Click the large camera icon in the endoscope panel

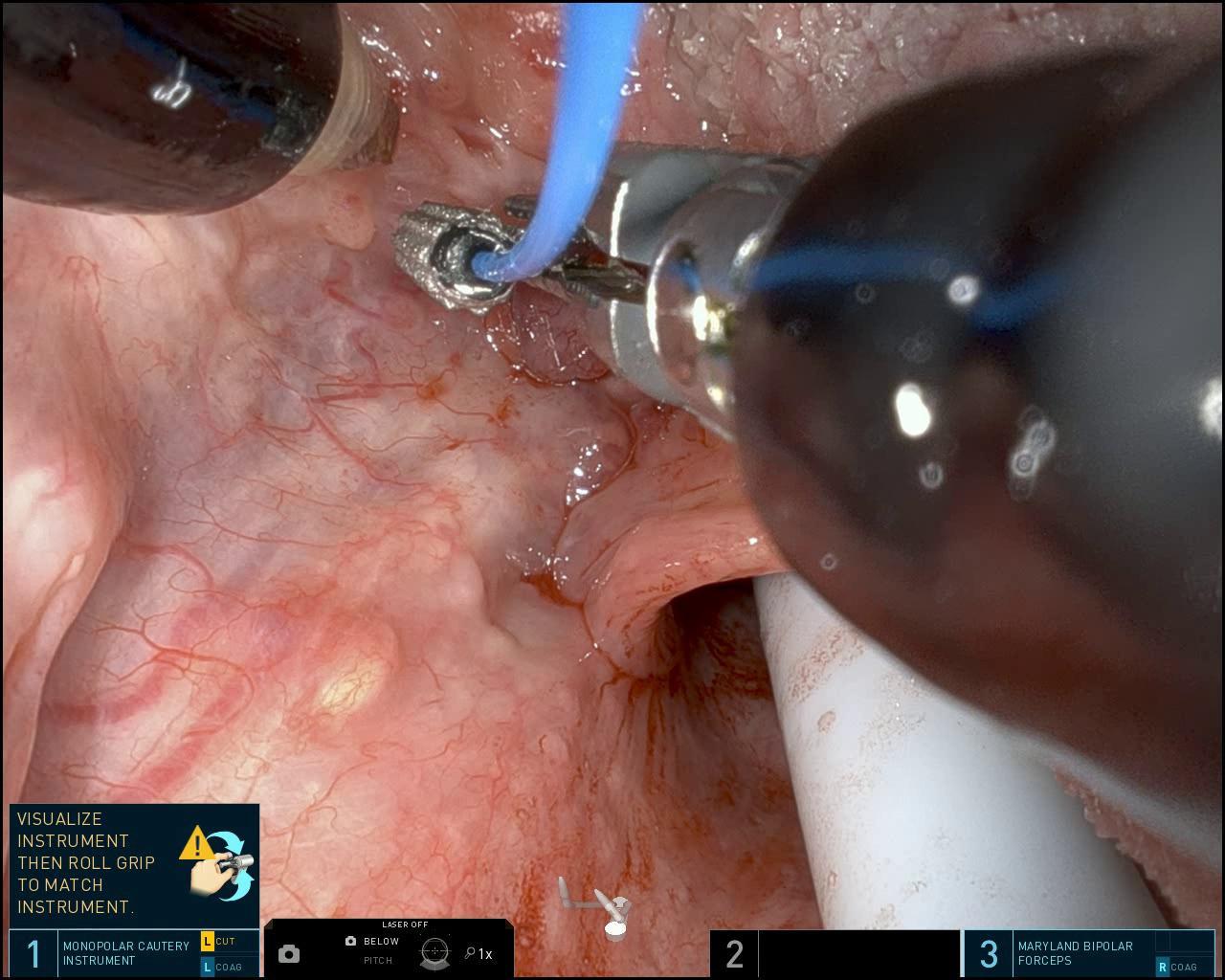[289, 953]
